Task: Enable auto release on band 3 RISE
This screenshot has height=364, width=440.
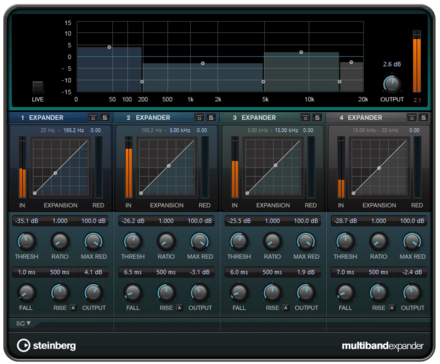Action: pyautogui.click(x=286, y=308)
